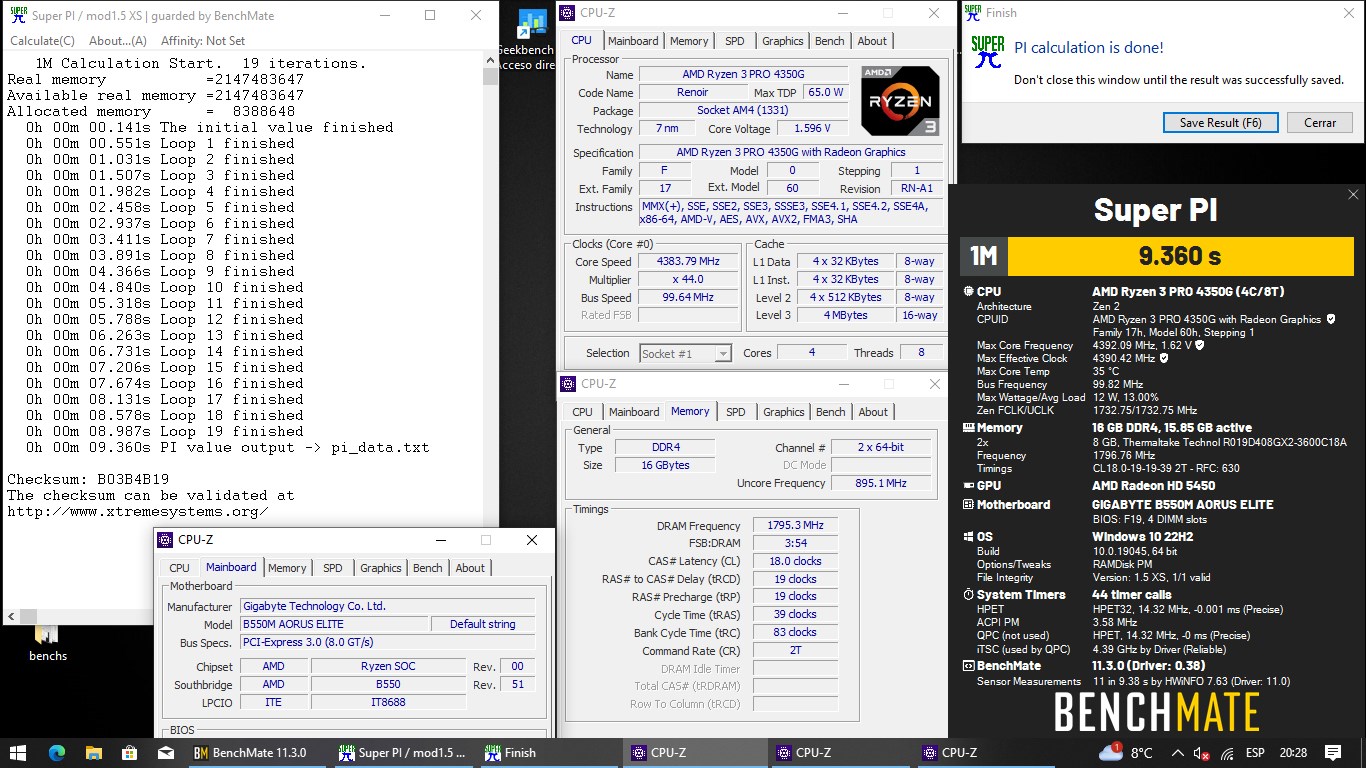Image resolution: width=1366 pixels, height=768 pixels.
Task: Switch to the last CPU-Z taskbar item
Action: tap(985, 753)
